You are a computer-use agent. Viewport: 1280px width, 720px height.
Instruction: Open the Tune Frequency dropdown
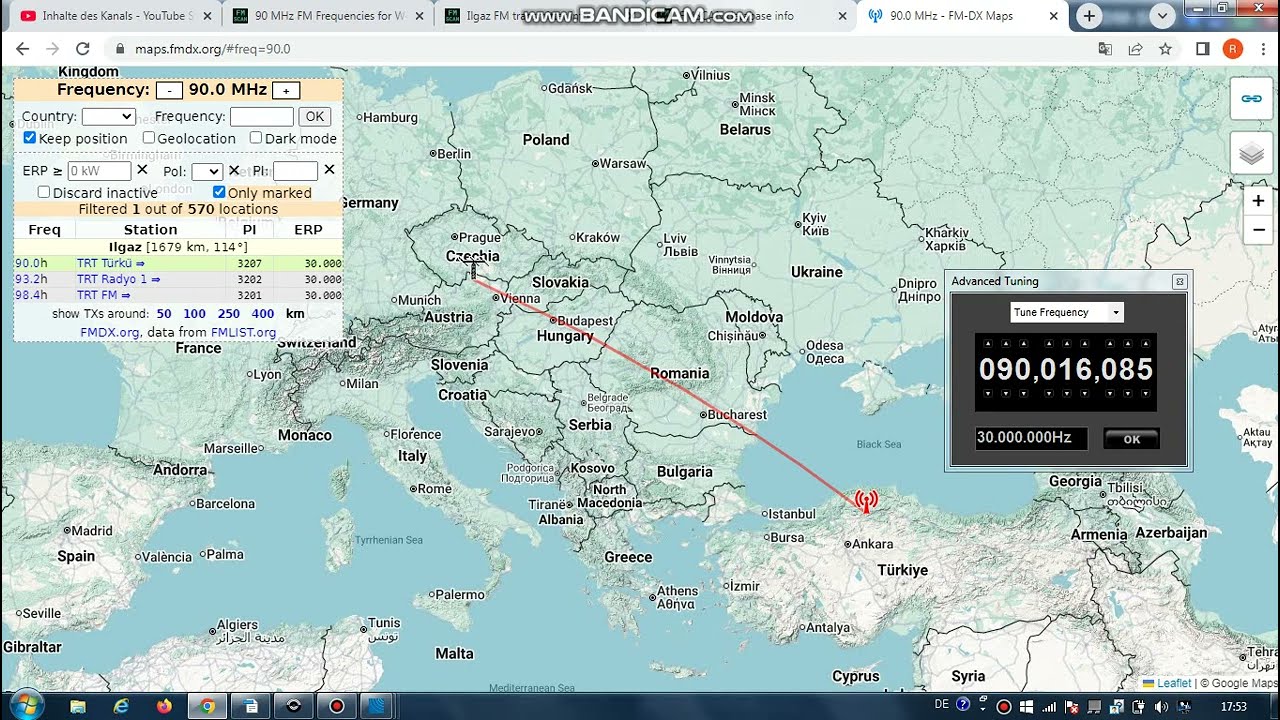(1067, 312)
